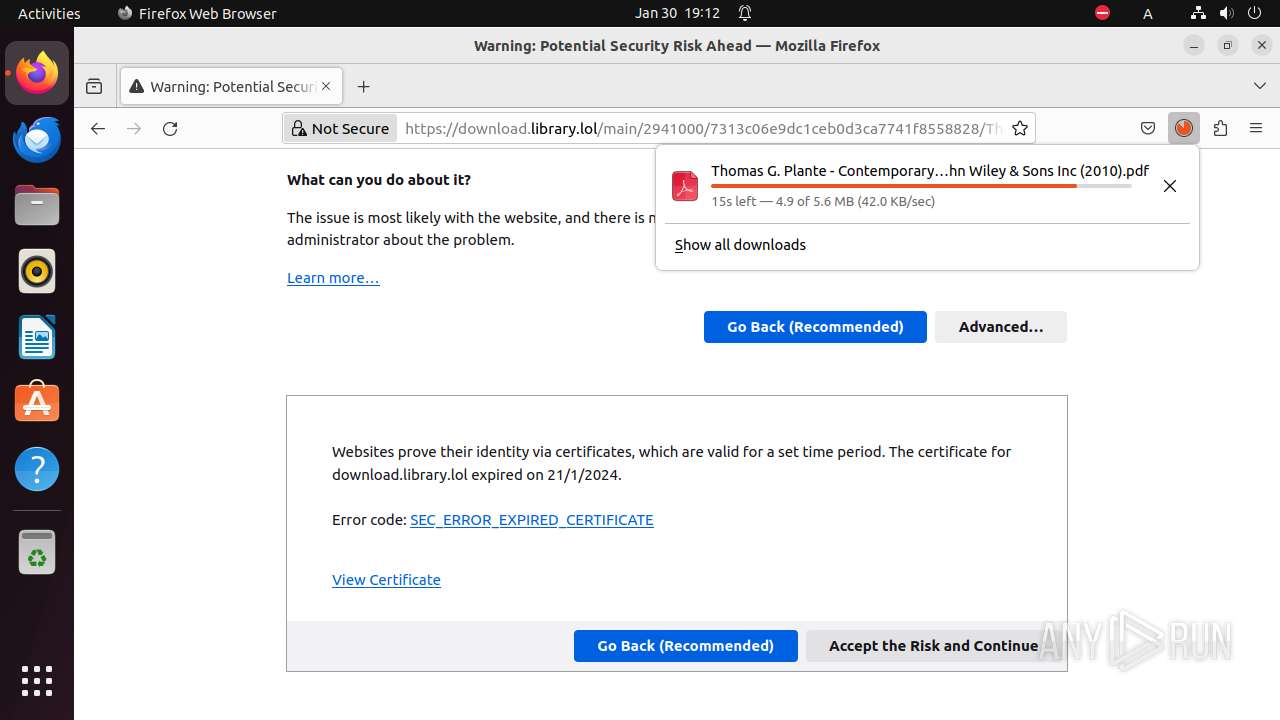The width and height of the screenshot is (1280, 720).
Task: Launch Rhythmbox from the dock
Action: click(x=37, y=271)
